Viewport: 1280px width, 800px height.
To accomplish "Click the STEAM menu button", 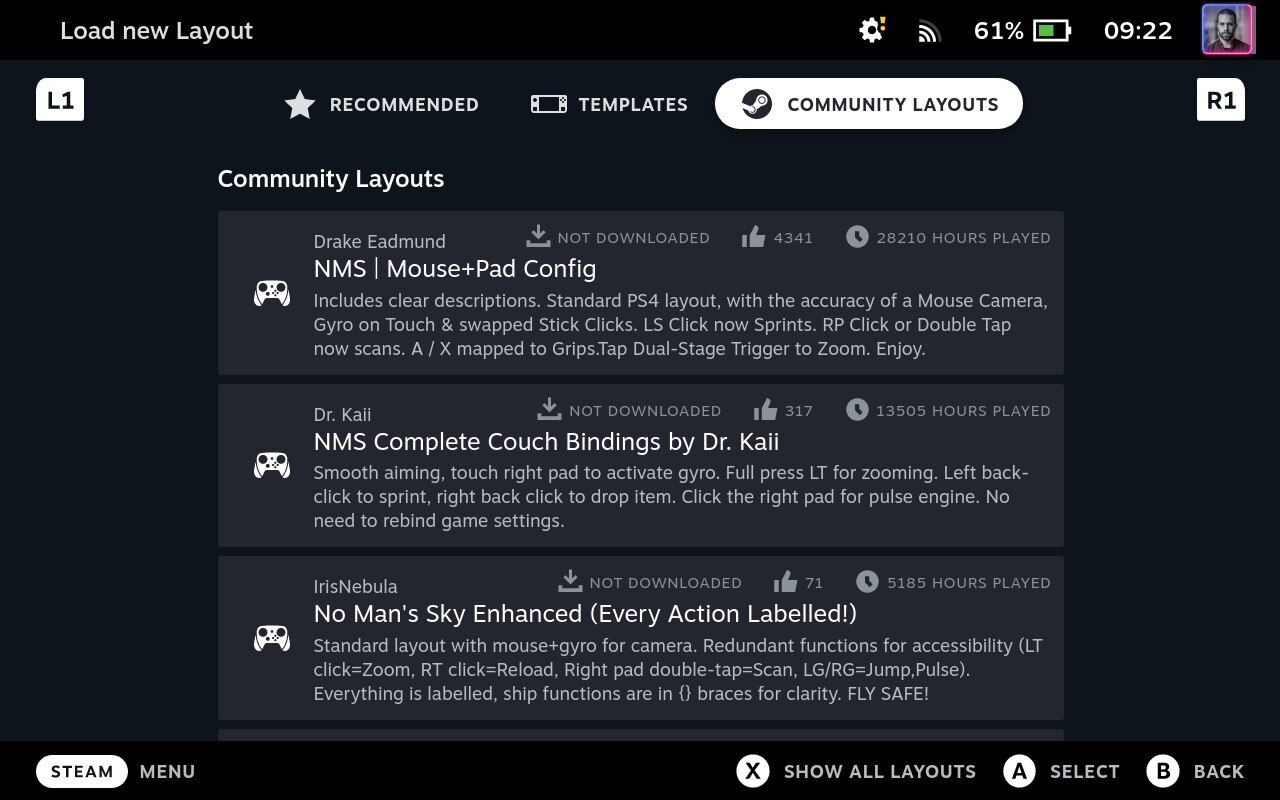I will pos(82,771).
